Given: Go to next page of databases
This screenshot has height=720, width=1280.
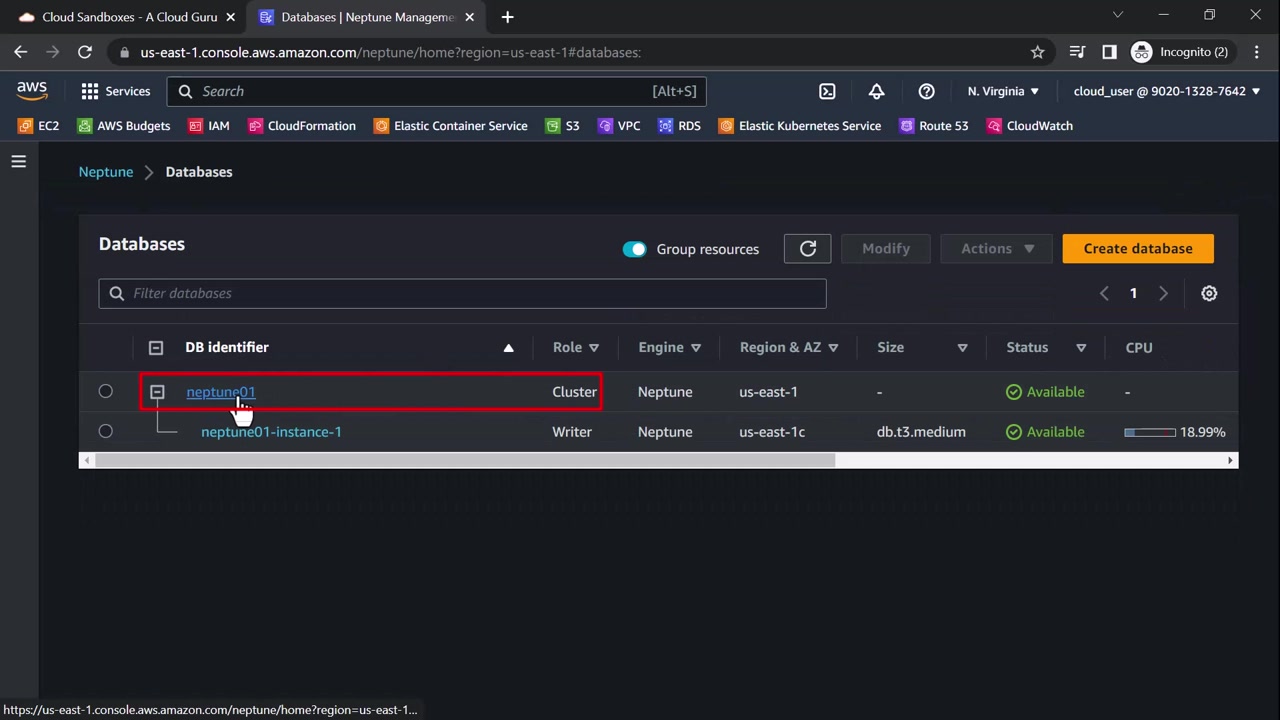Looking at the screenshot, I should coord(1163,293).
